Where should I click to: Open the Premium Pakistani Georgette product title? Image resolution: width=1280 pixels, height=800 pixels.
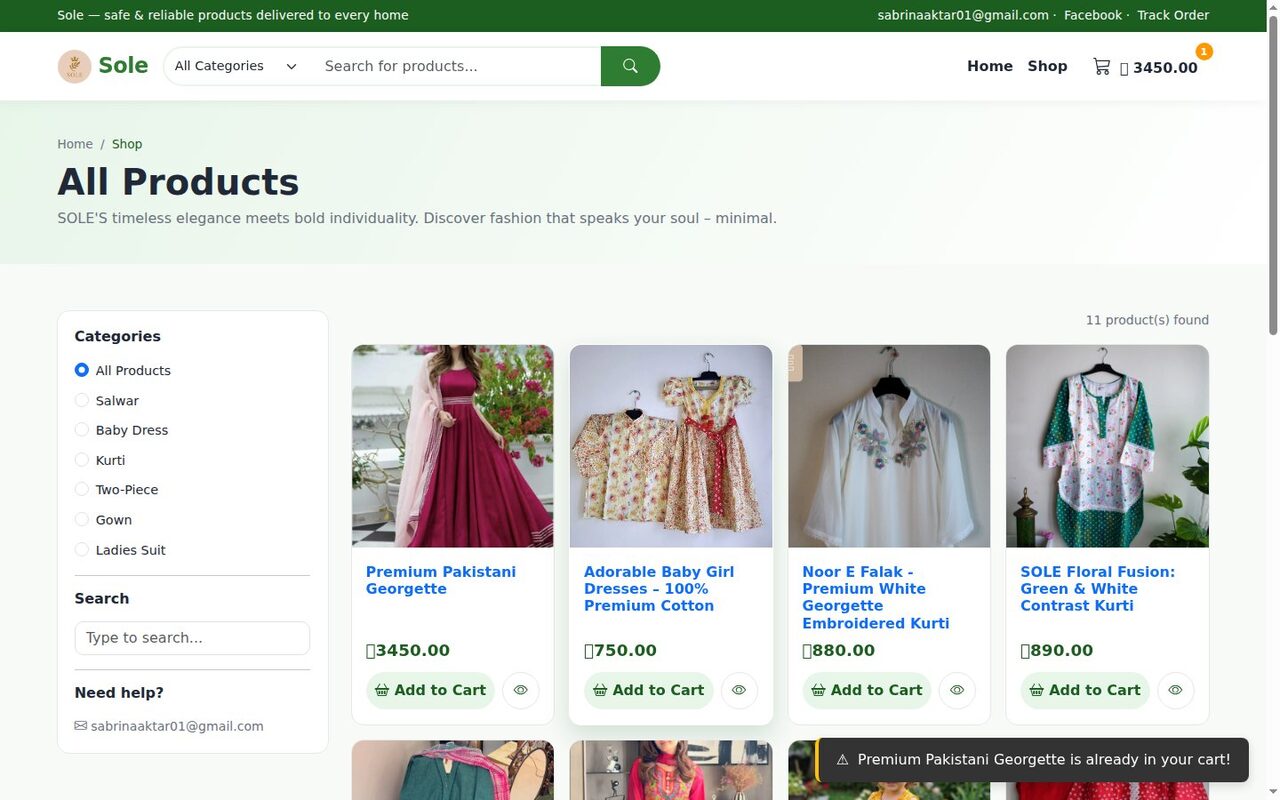coord(441,580)
